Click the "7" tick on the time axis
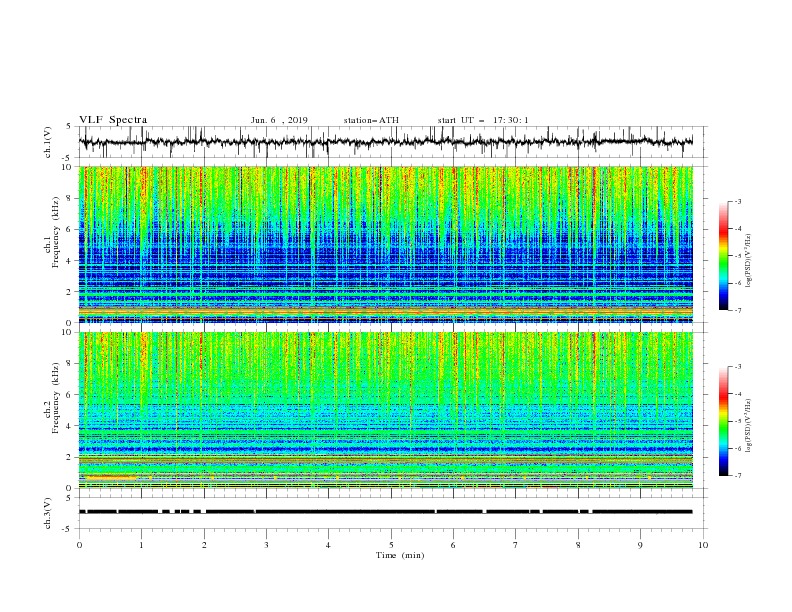 516,545
